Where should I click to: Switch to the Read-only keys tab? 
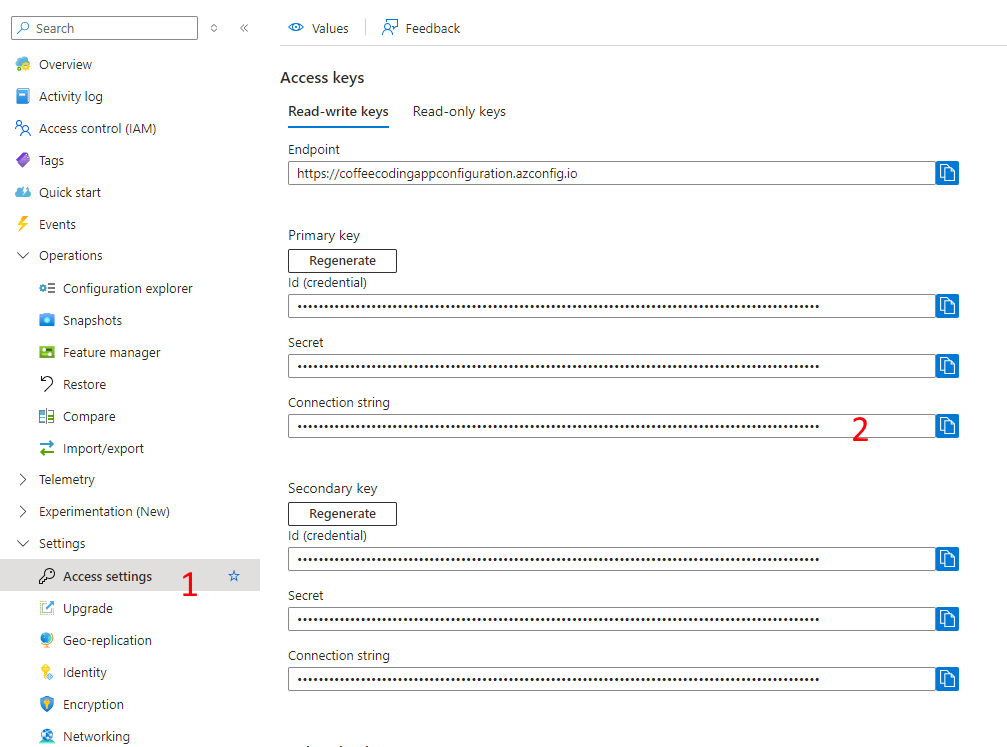459,111
